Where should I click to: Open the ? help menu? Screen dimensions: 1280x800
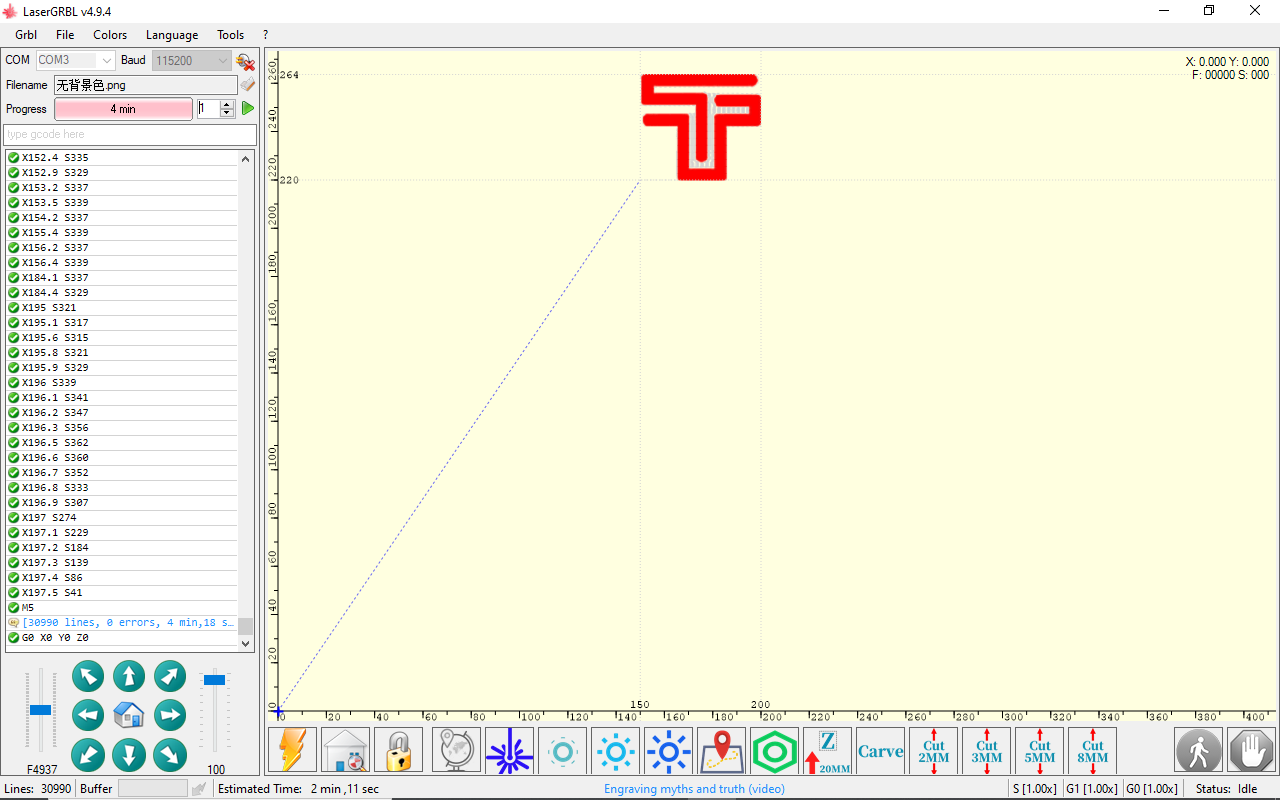tap(265, 35)
